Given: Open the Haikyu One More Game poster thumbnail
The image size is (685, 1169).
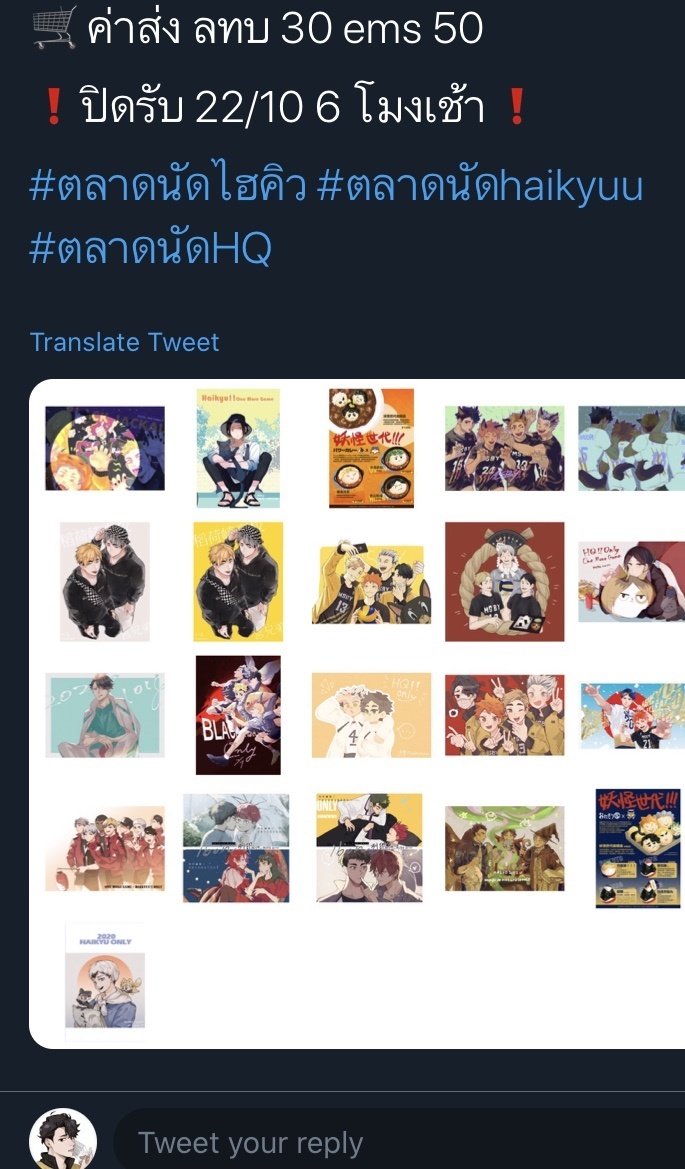Looking at the screenshot, I should (x=239, y=448).
